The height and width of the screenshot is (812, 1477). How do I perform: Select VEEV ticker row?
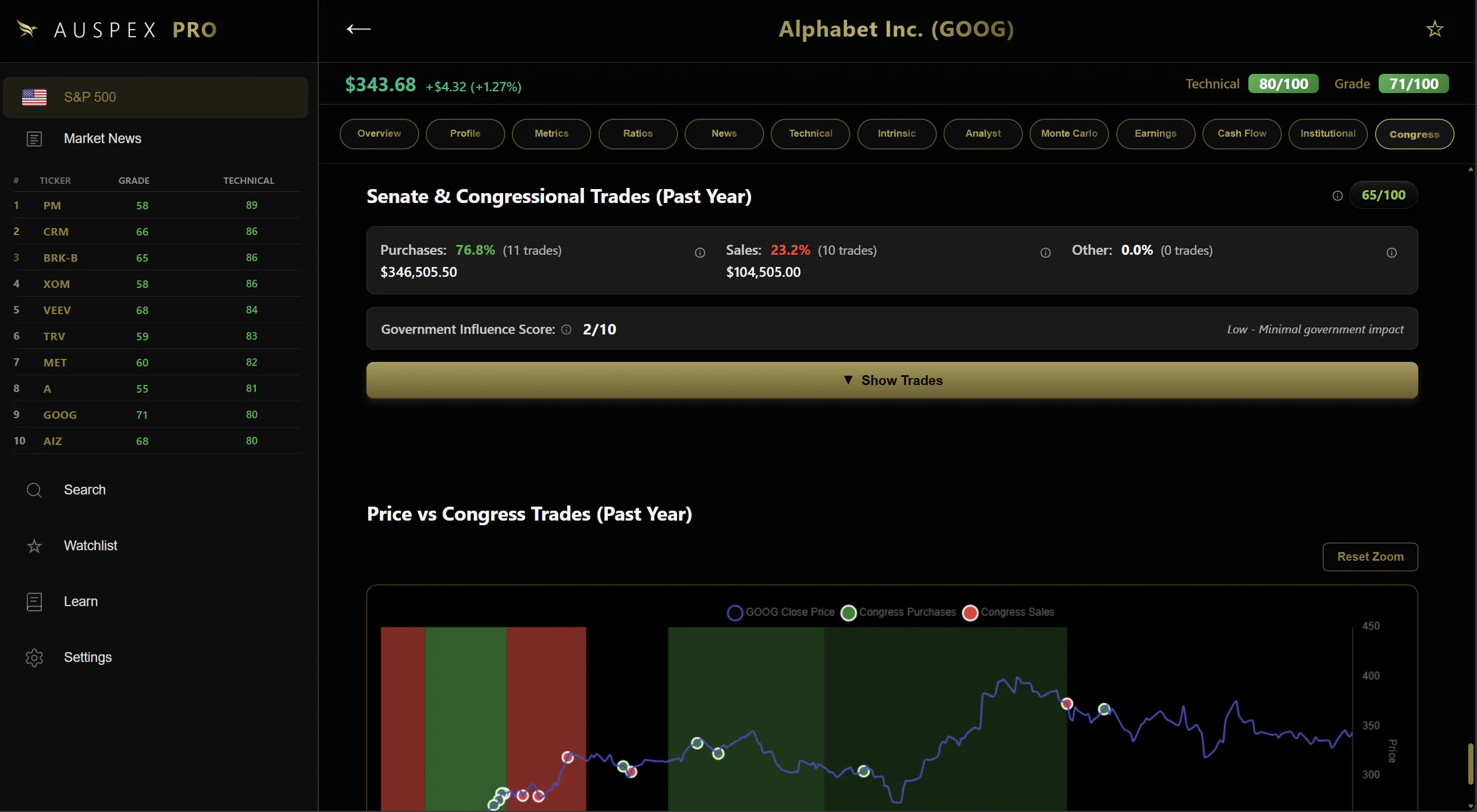[x=157, y=310]
